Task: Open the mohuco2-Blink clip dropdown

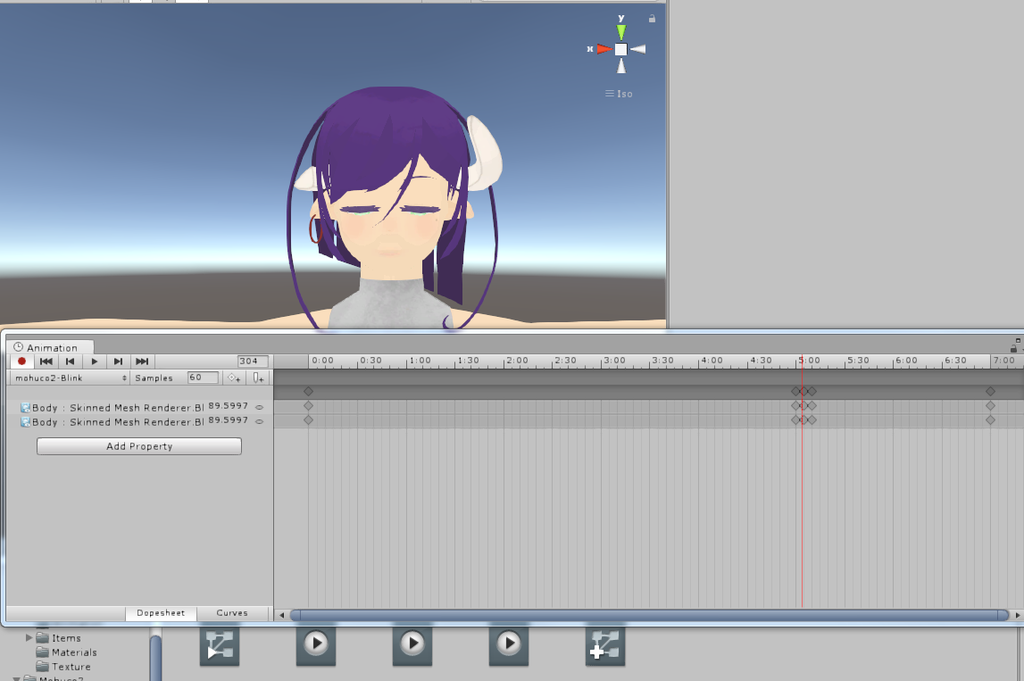Action: (70, 378)
